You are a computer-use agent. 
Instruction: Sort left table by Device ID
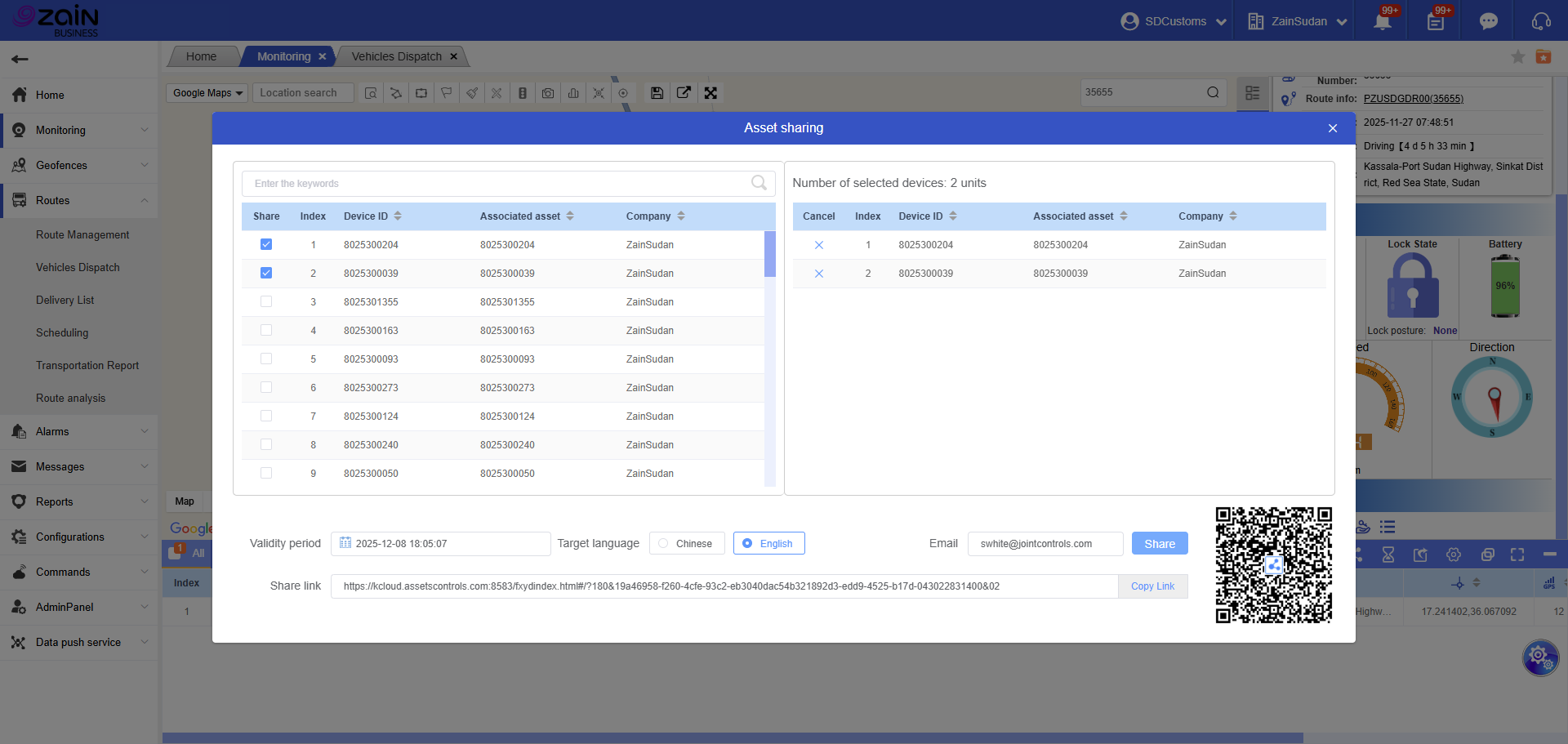(398, 216)
